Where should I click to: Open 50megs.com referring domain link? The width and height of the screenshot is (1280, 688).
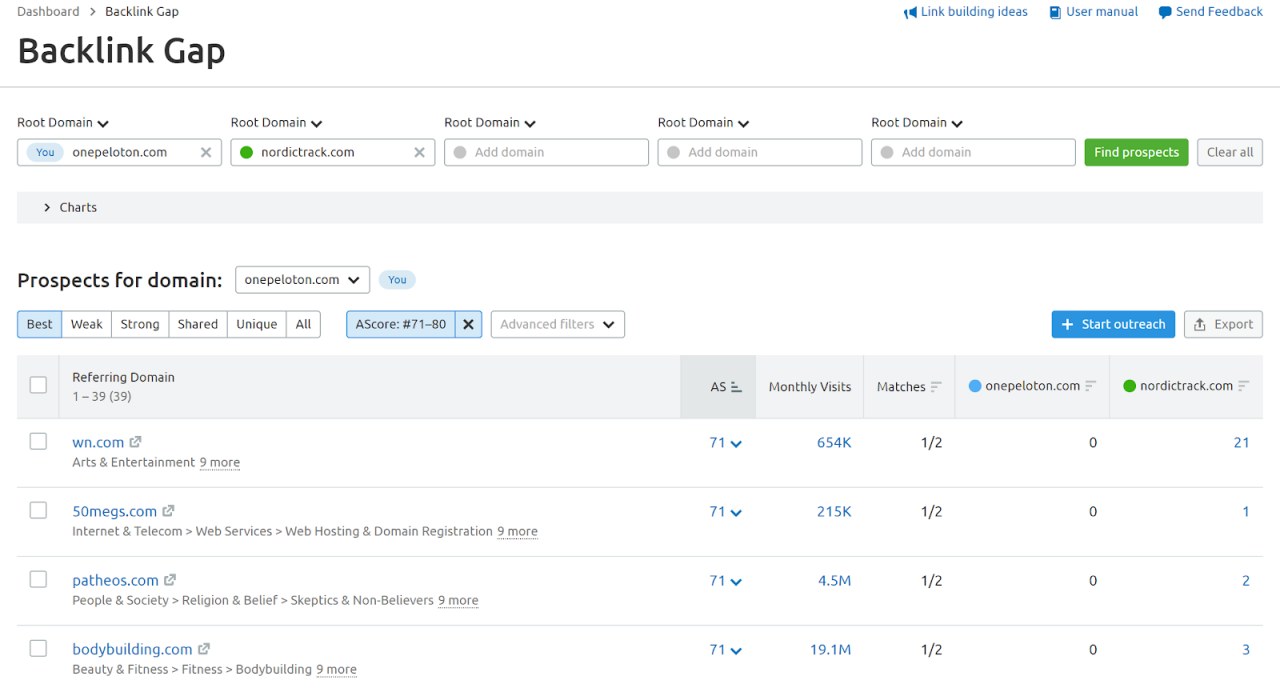115,511
